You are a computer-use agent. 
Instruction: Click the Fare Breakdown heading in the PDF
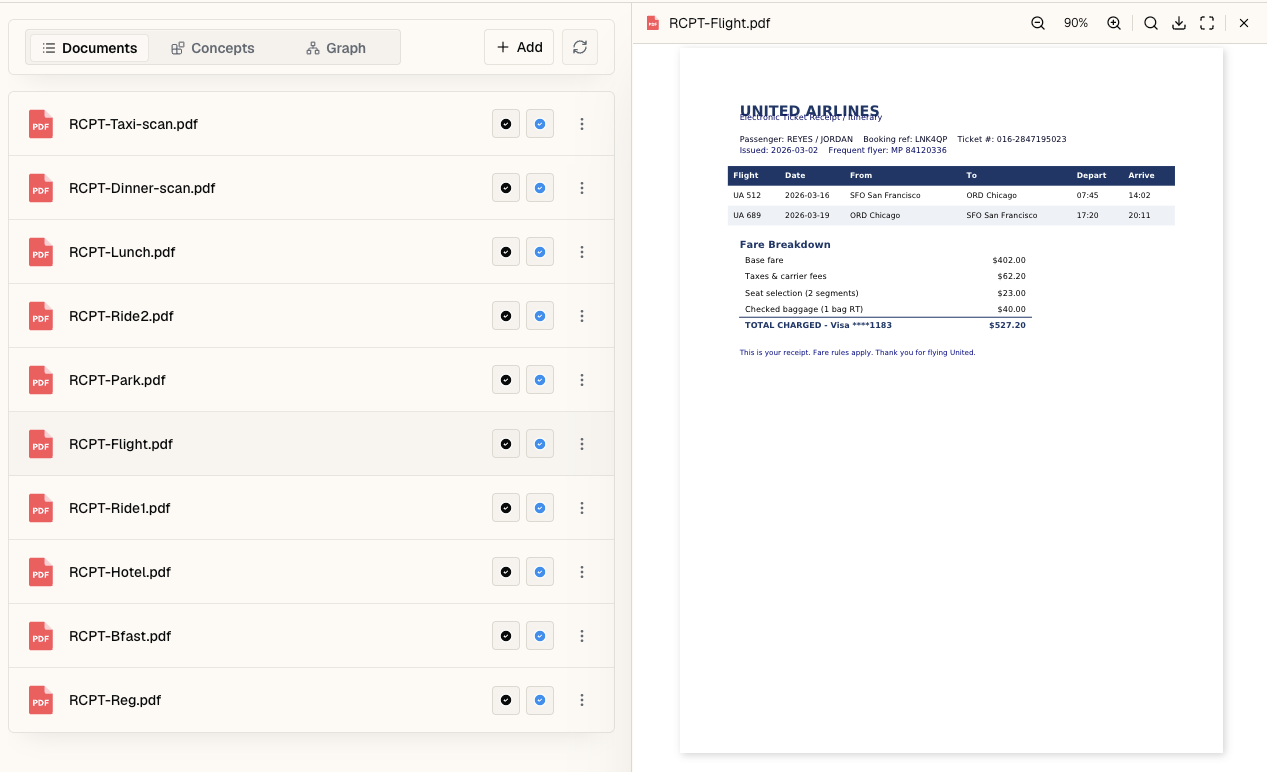(785, 244)
